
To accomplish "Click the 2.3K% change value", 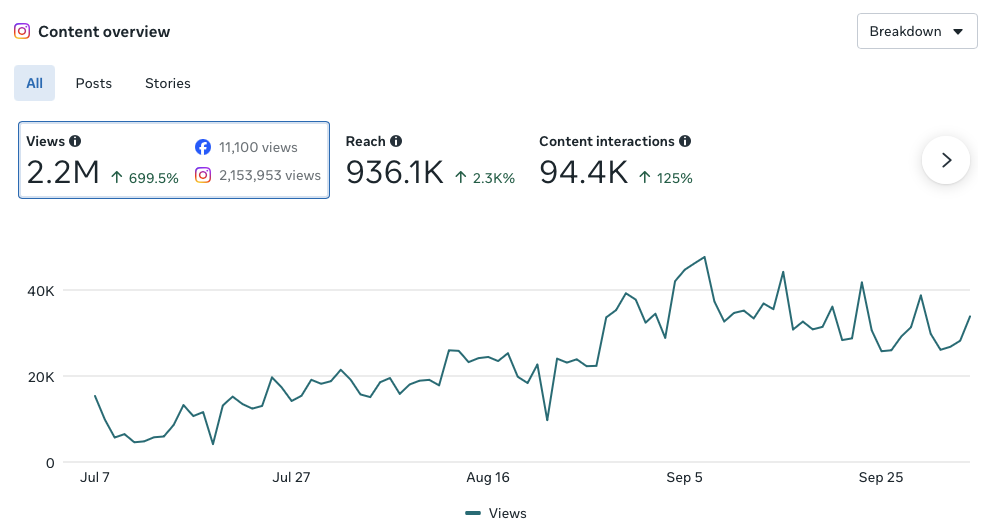I will click(494, 179).
